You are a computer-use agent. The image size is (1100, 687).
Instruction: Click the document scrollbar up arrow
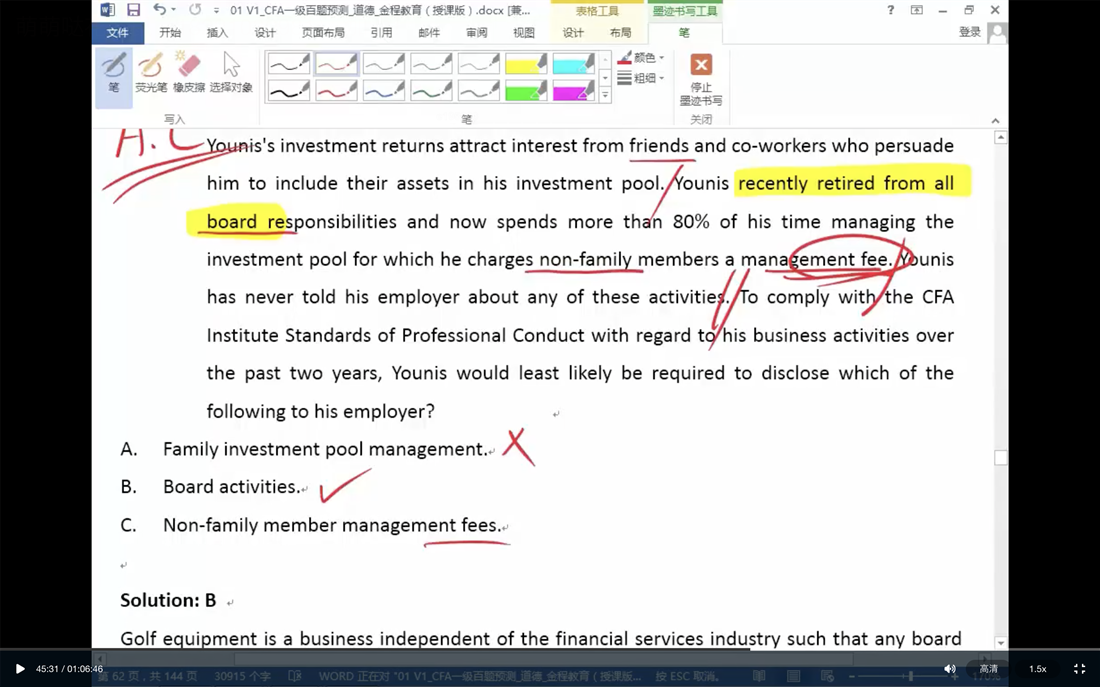point(1001,138)
